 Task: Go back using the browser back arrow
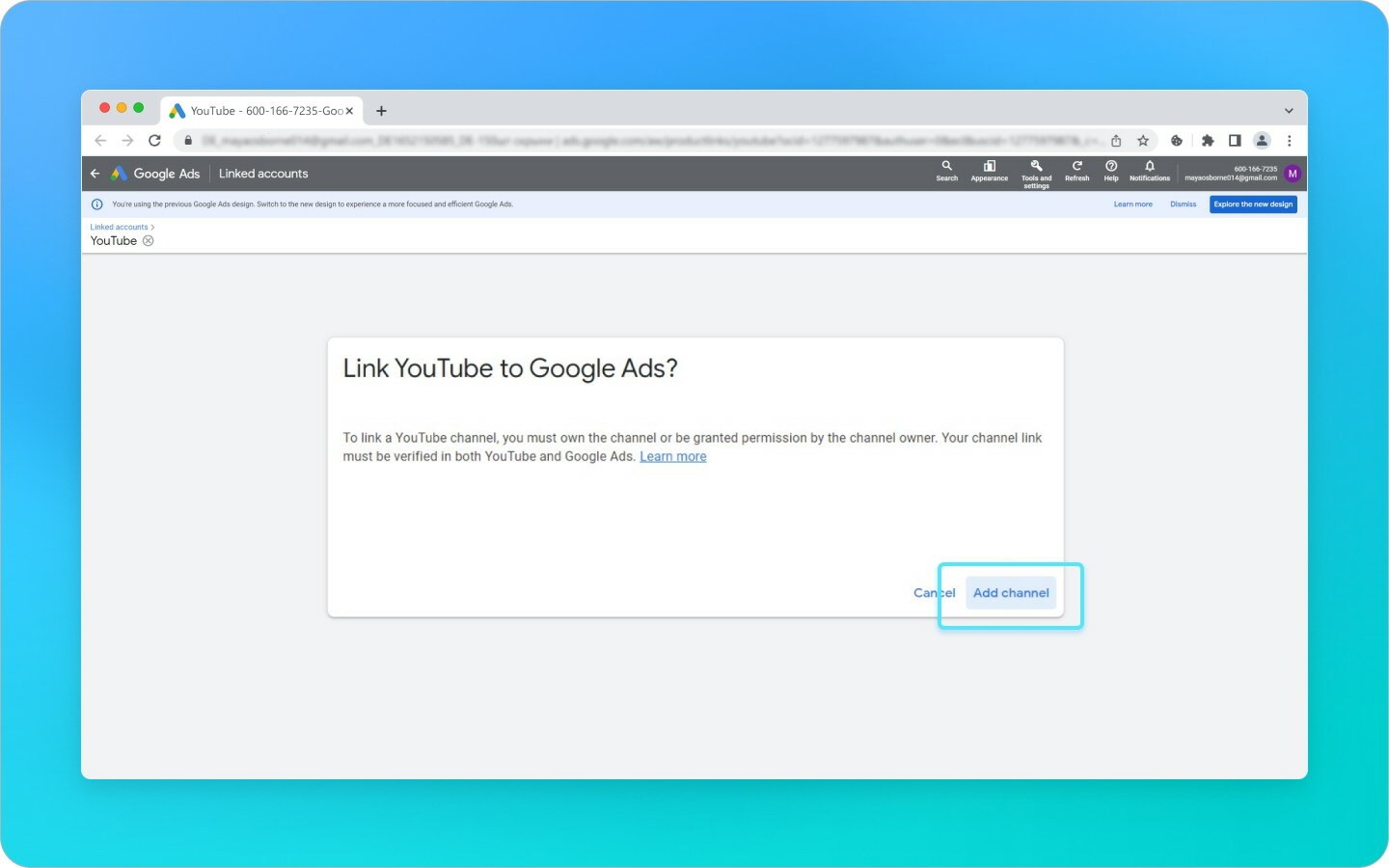[100, 141]
